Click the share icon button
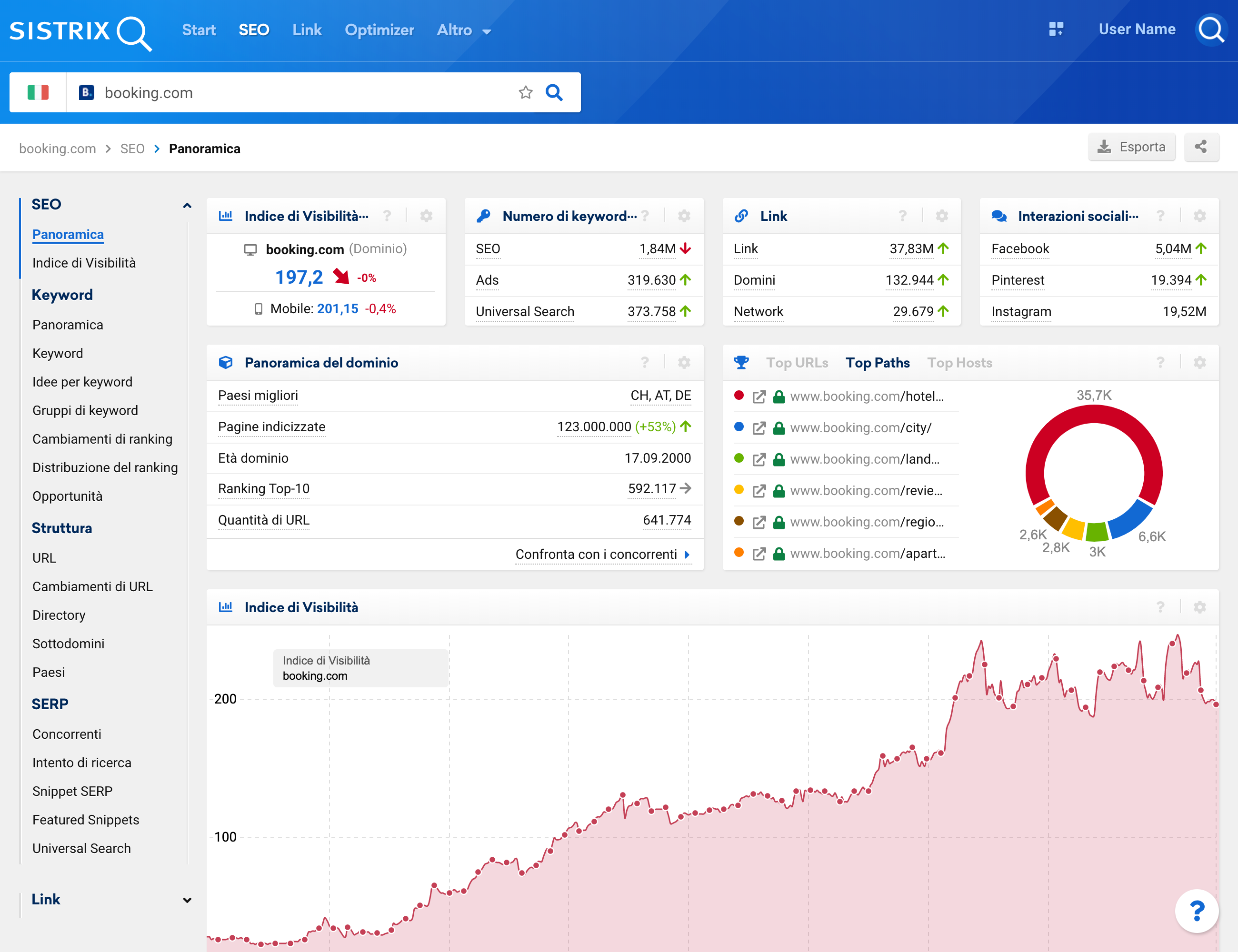 [x=1201, y=148]
